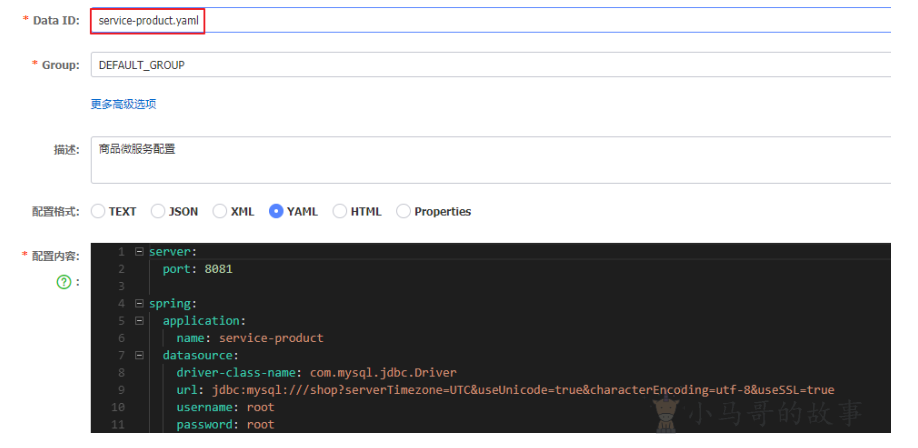Select the HTML format radio button
Viewport: 918px width, 448px height.
(x=340, y=211)
